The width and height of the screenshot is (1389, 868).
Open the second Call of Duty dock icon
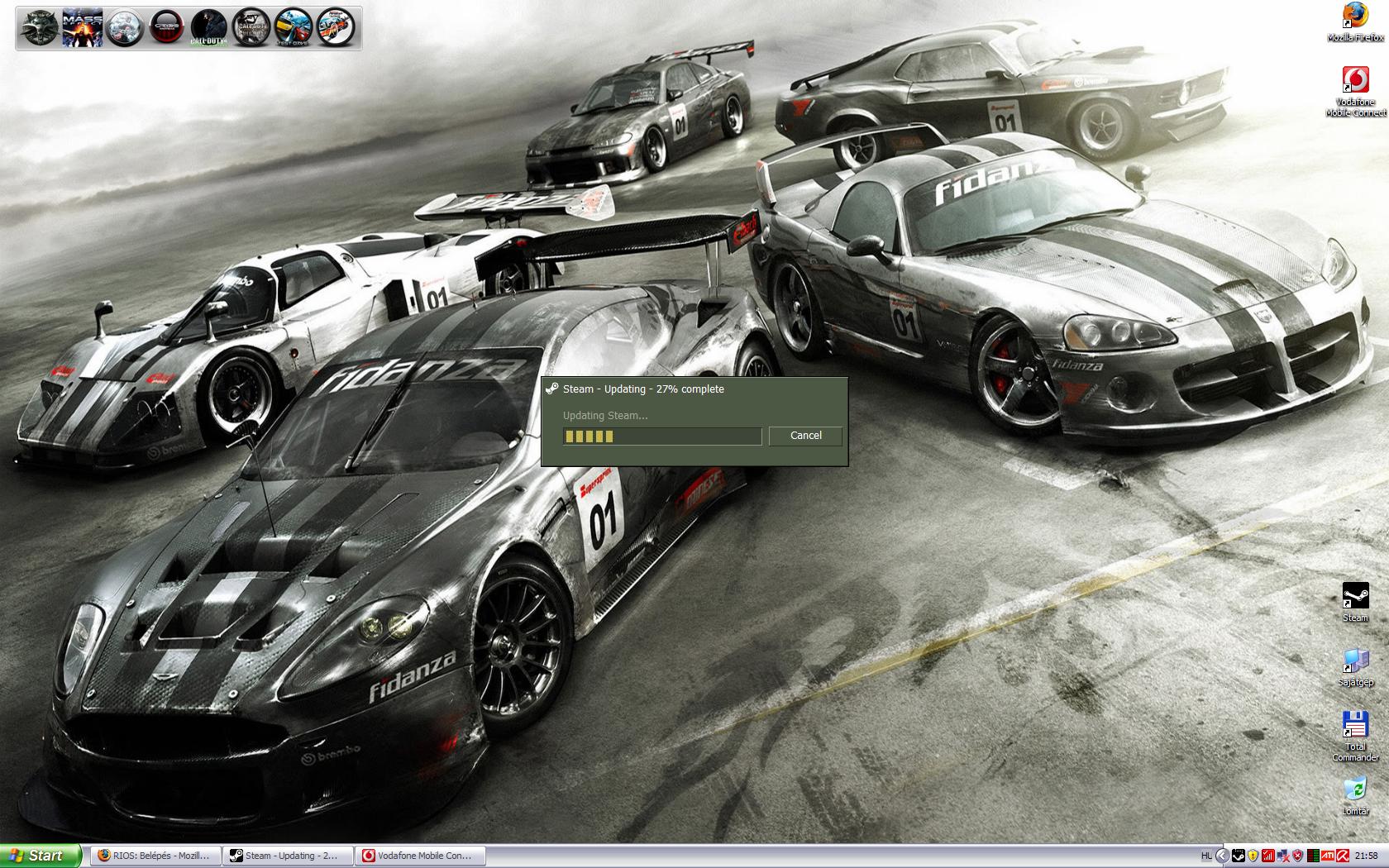pos(251,28)
